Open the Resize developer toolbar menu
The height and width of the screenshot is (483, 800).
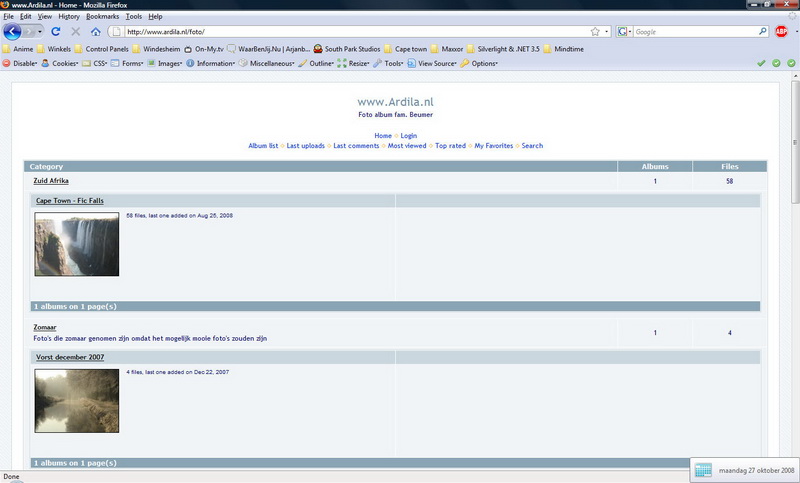353,63
